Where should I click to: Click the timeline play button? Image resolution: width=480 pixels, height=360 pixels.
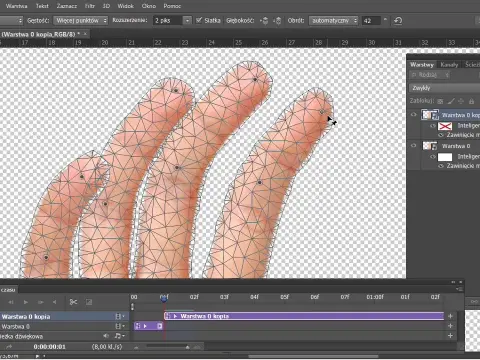(26, 302)
